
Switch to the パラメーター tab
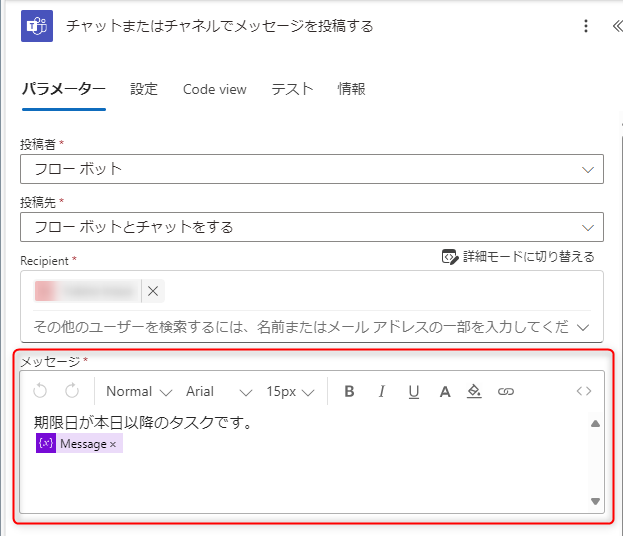pos(64,89)
